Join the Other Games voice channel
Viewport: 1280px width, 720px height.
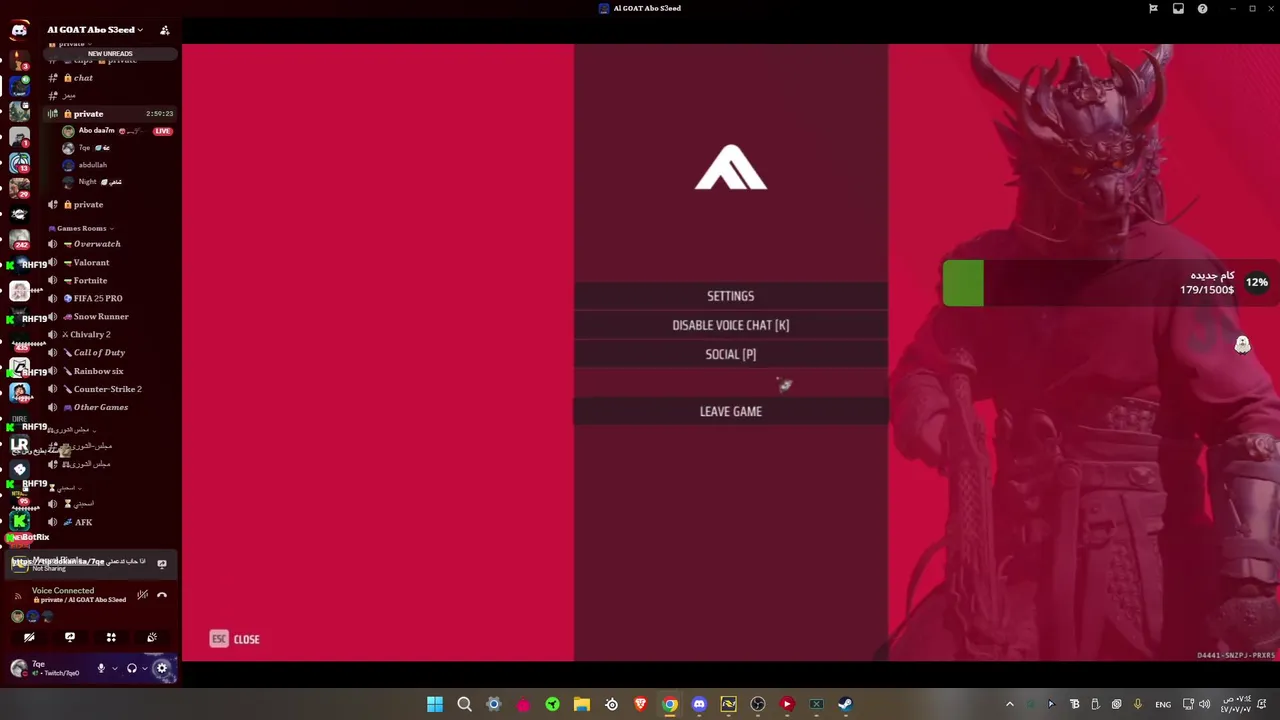(110, 407)
